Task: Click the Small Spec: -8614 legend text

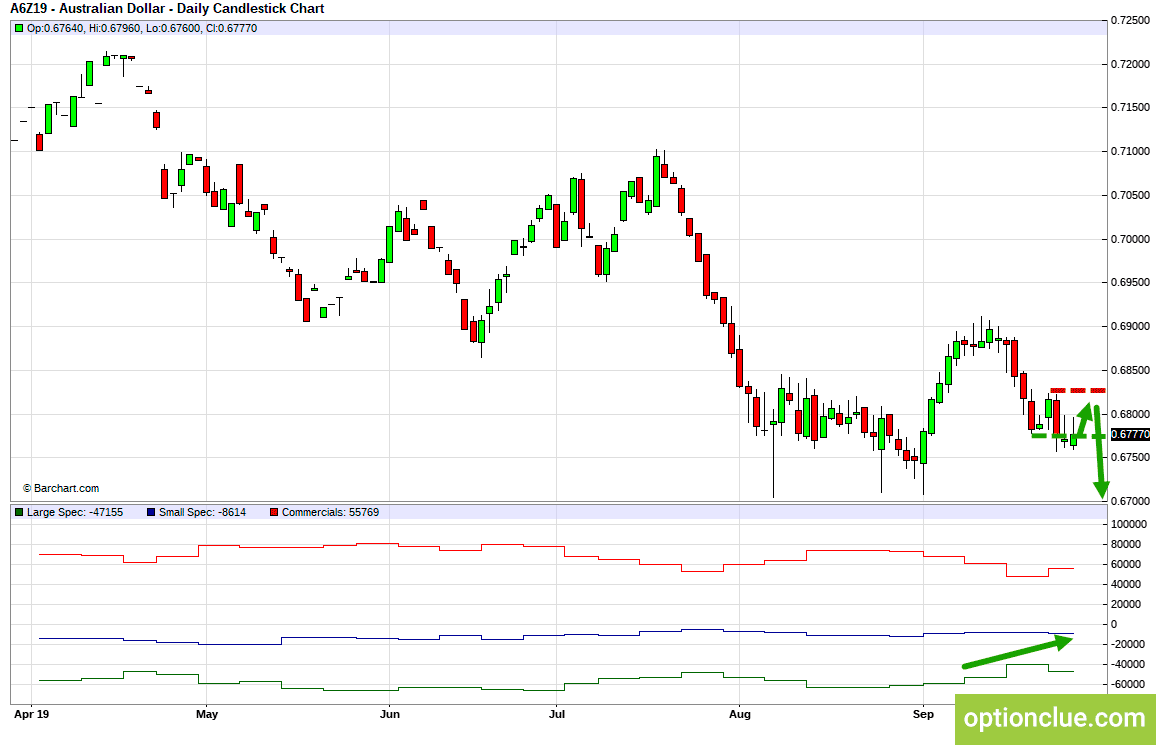Action: click(x=203, y=512)
